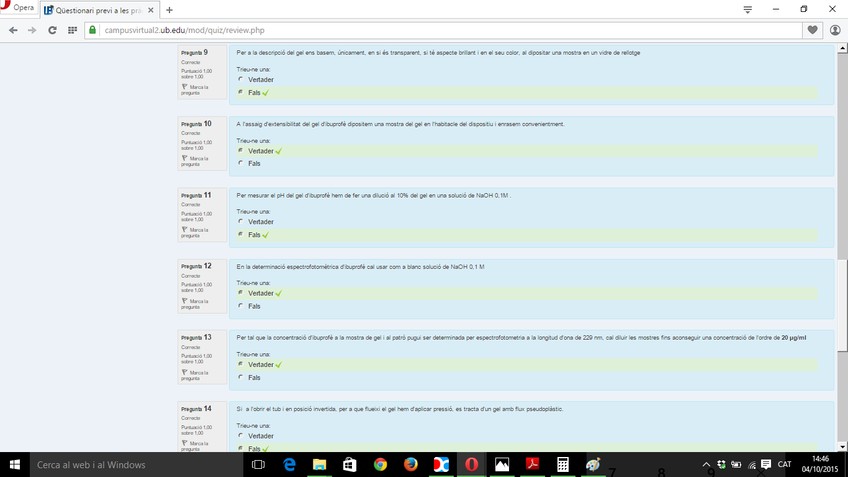Click the address bar URL field
This screenshot has width=848, height=477.
pyautogui.click(x=440, y=30)
